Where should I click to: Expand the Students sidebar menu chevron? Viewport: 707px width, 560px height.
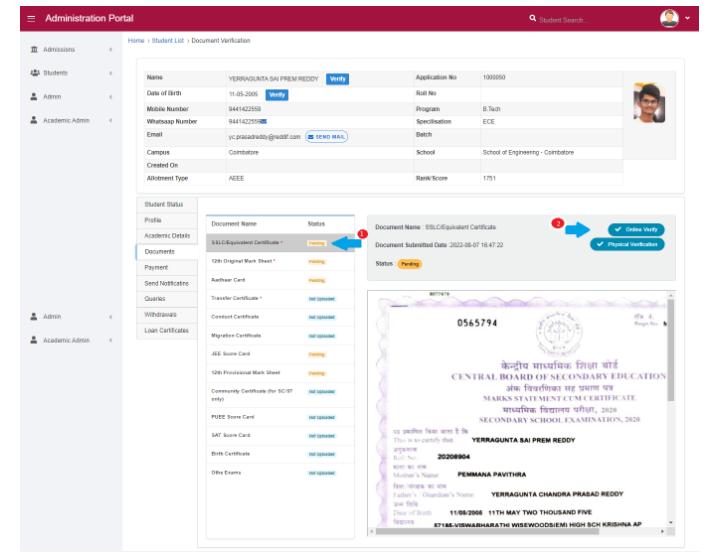tap(110, 73)
